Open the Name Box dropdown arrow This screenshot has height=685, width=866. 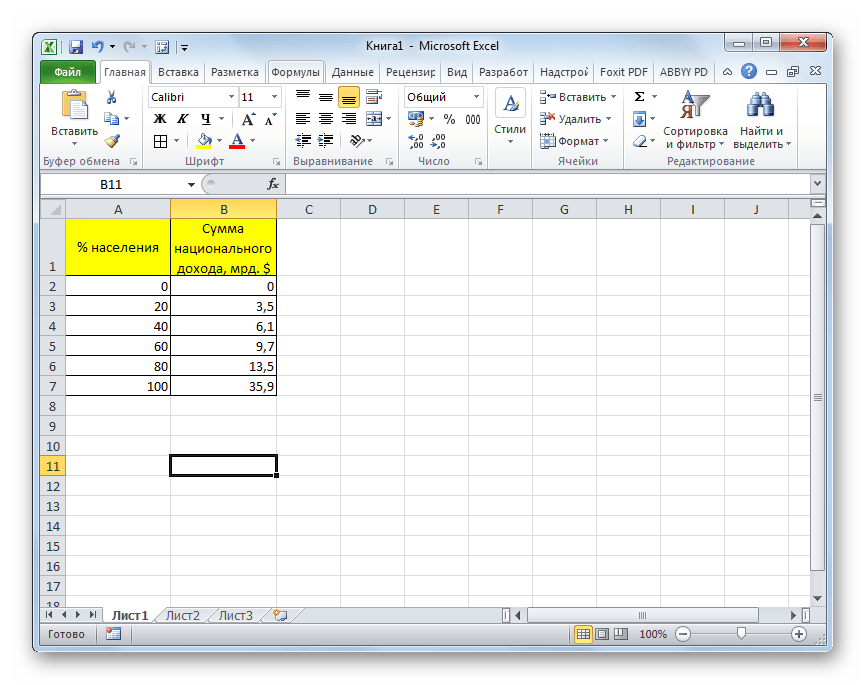coord(192,185)
